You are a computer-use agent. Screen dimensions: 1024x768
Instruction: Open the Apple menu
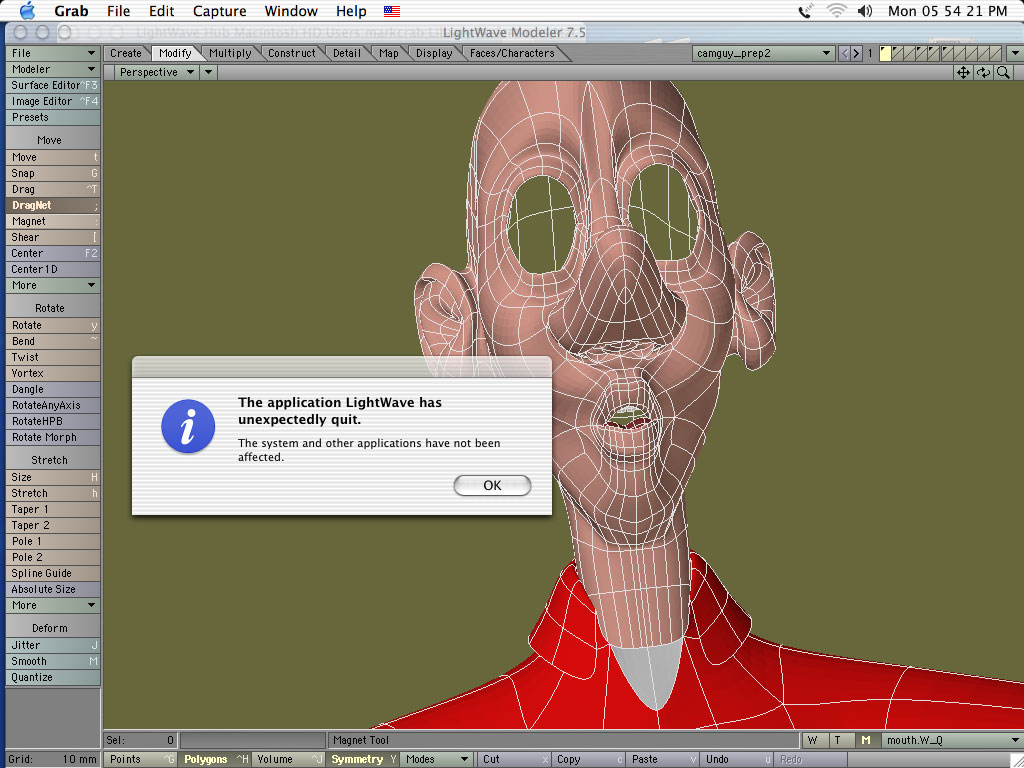point(27,10)
